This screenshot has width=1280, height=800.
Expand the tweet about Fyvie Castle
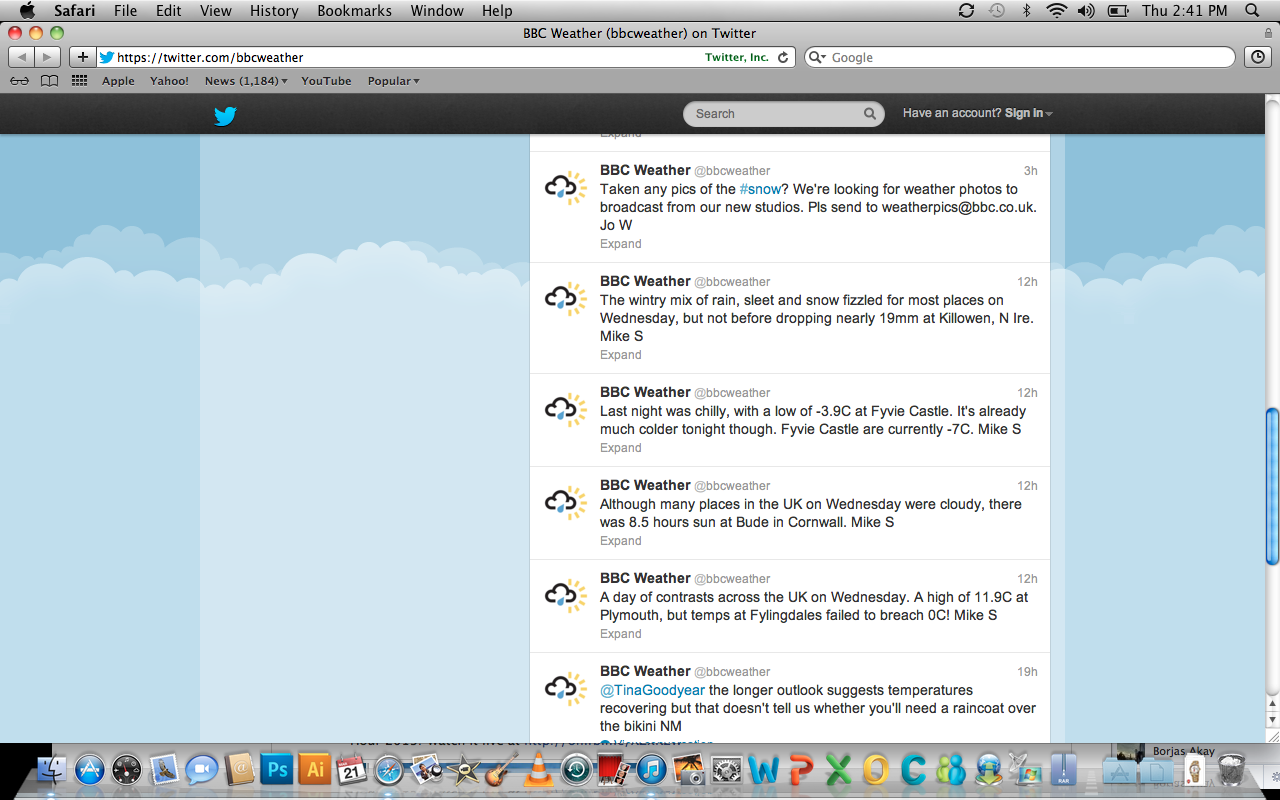[x=621, y=448]
